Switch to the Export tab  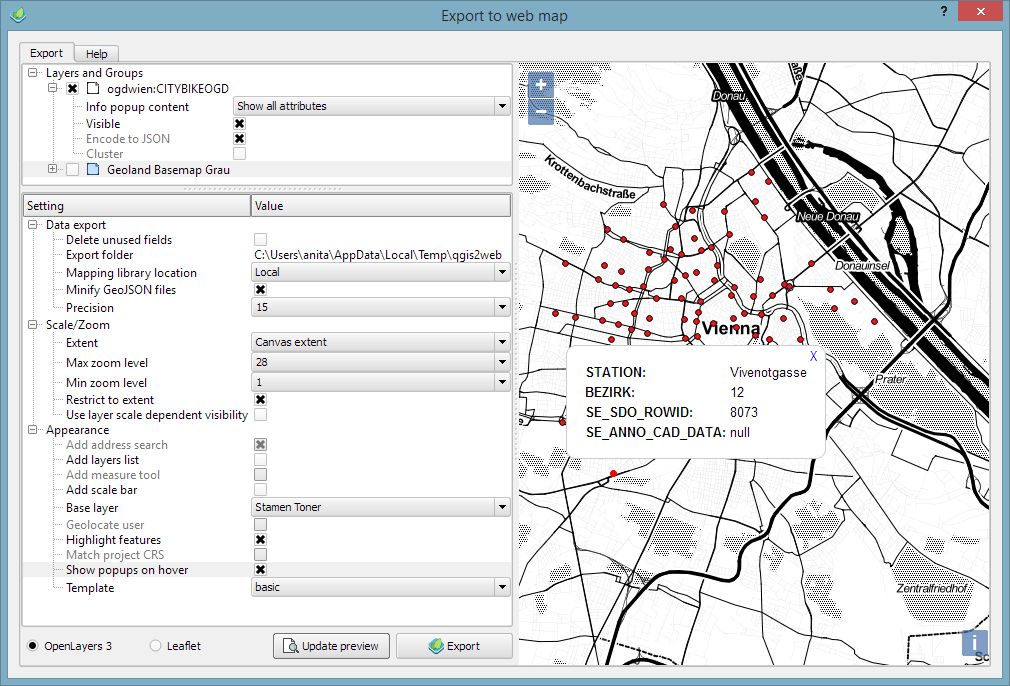(x=46, y=53)
